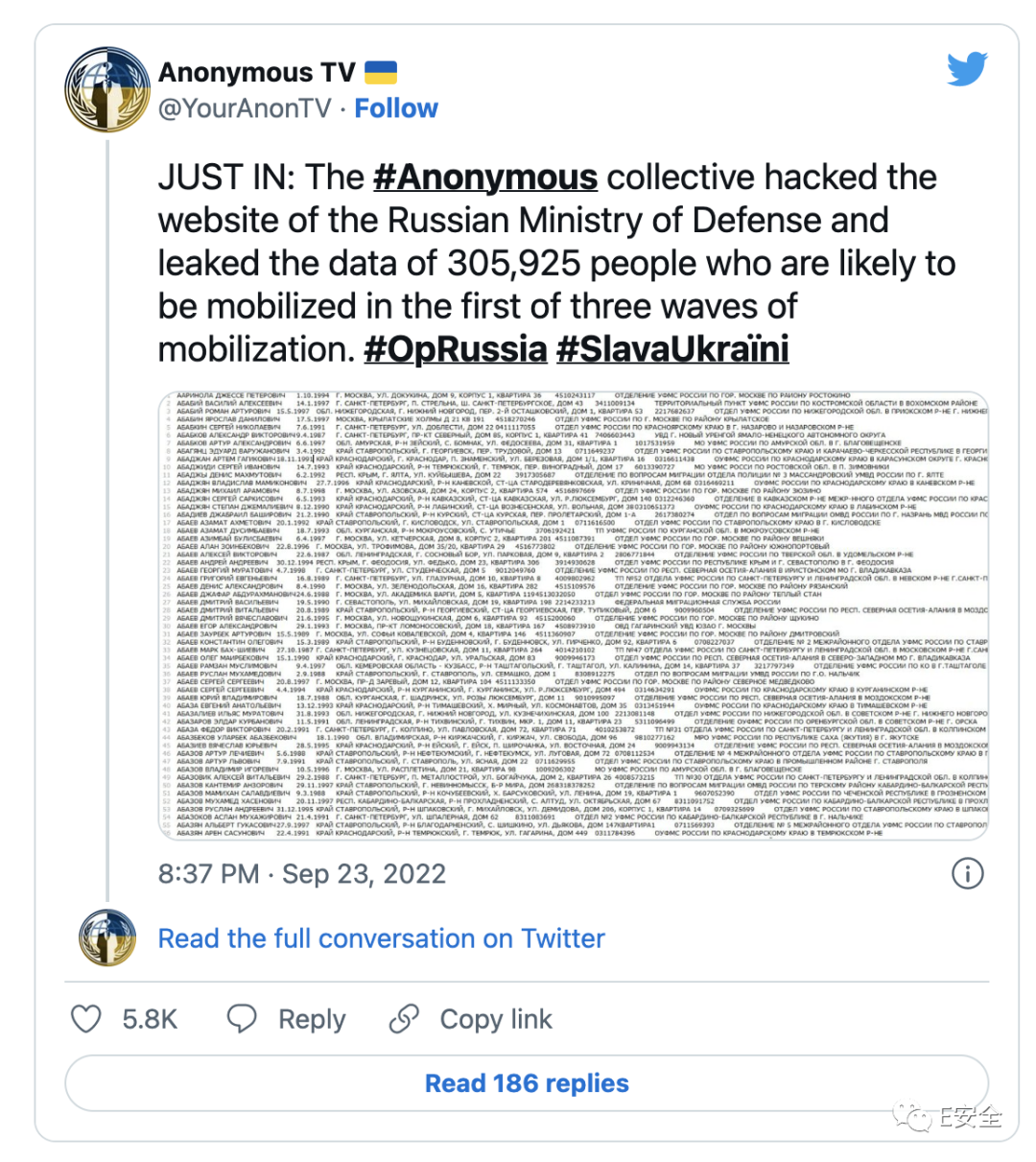Screen dimensions: 1036x1162
Task: Click the Ukraine flag emoji
Action: (x=381, y=72)
